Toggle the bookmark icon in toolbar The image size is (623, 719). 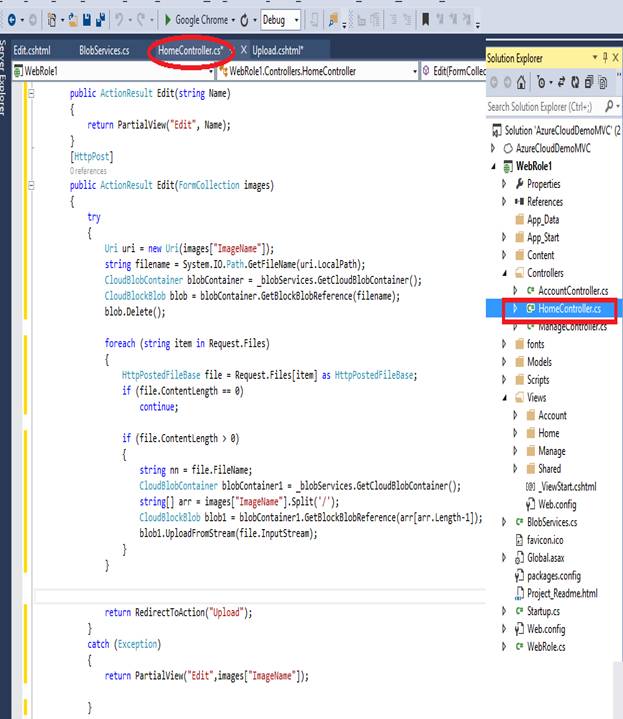426,20
